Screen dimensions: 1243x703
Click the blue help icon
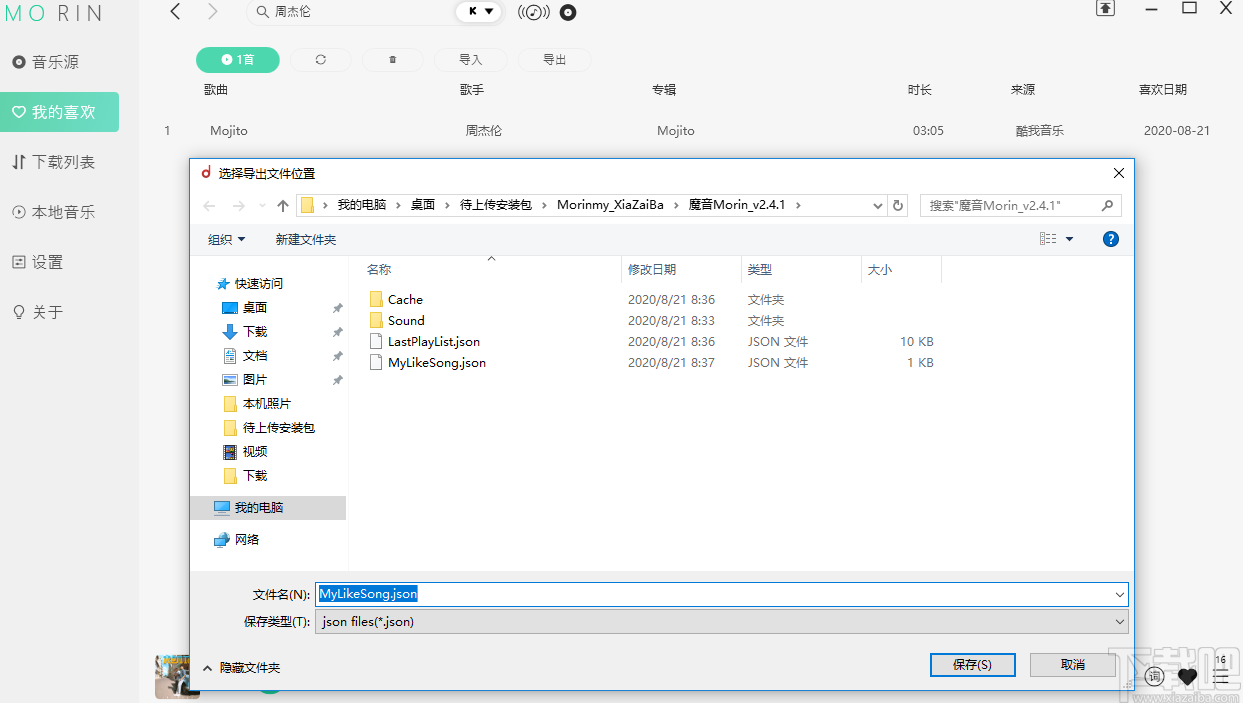tap(1110, 239)
